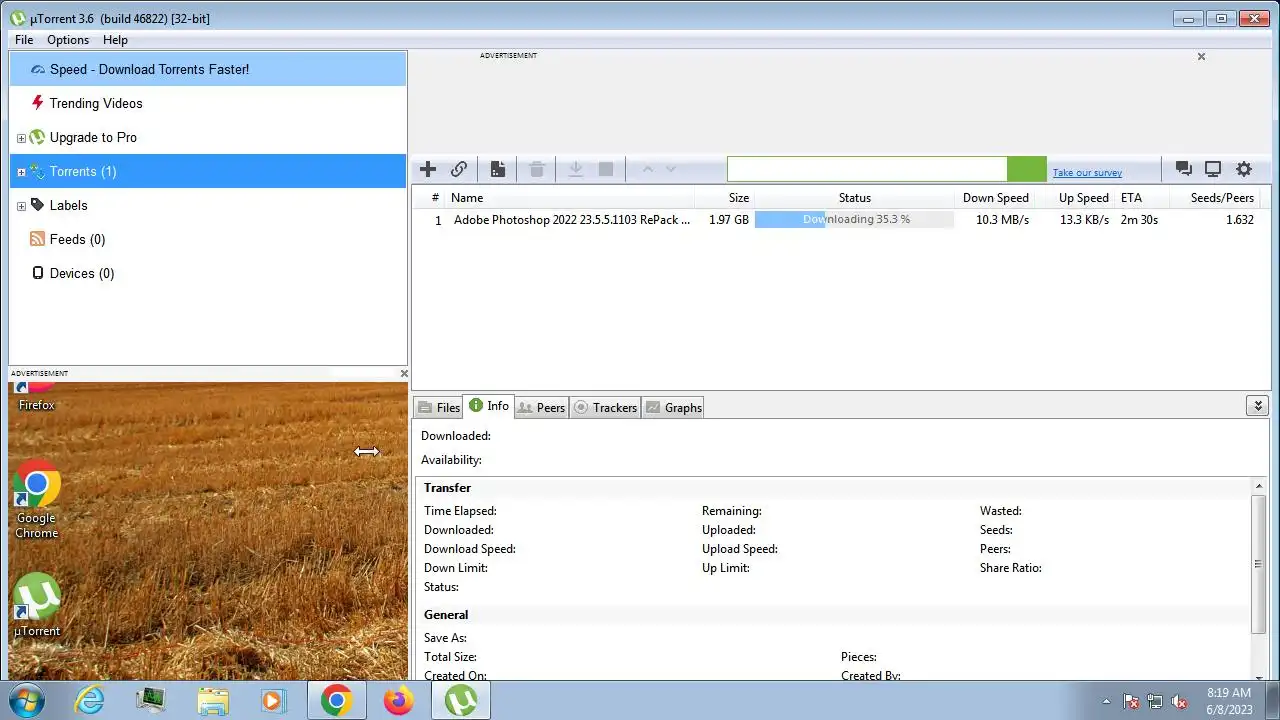Click the Info pane vertical scrollbar thumb
Viewport: 1280px width, 720px height.
click(x=1258, y=563)
